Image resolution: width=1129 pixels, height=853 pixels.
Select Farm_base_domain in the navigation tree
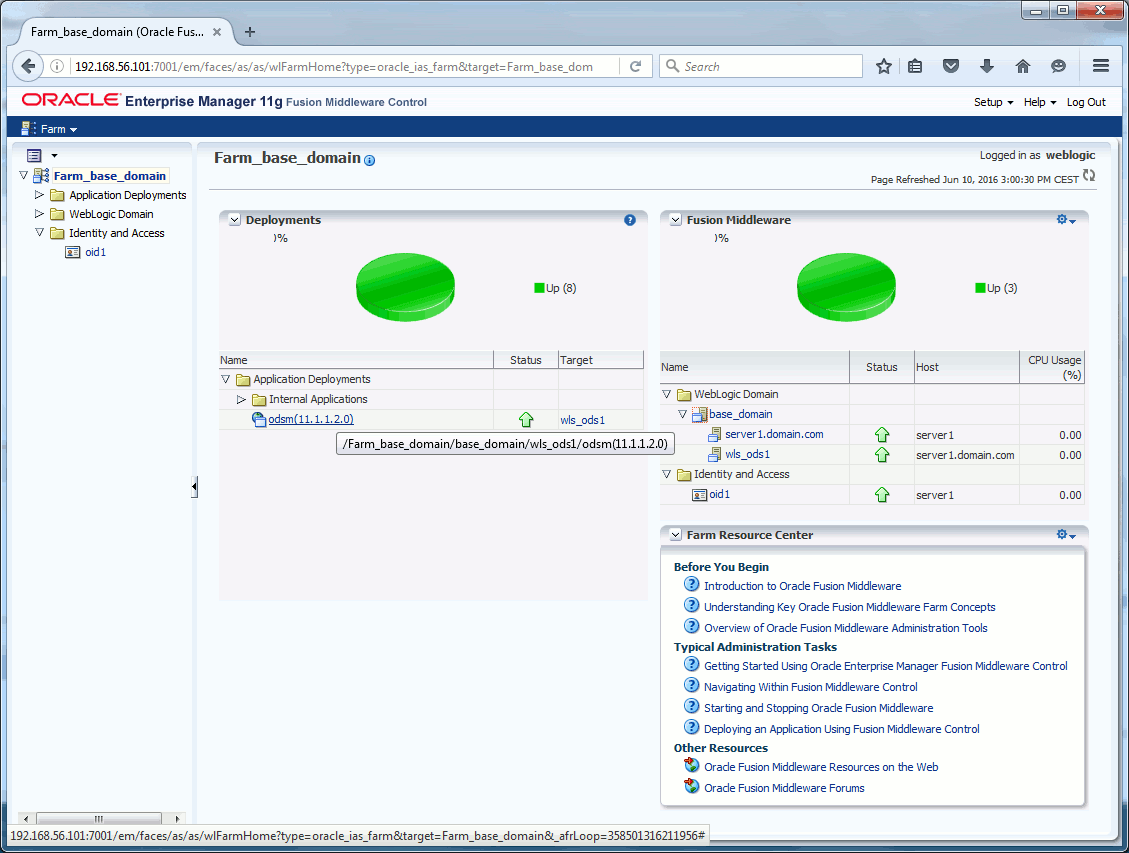click(x=109, y=176)
